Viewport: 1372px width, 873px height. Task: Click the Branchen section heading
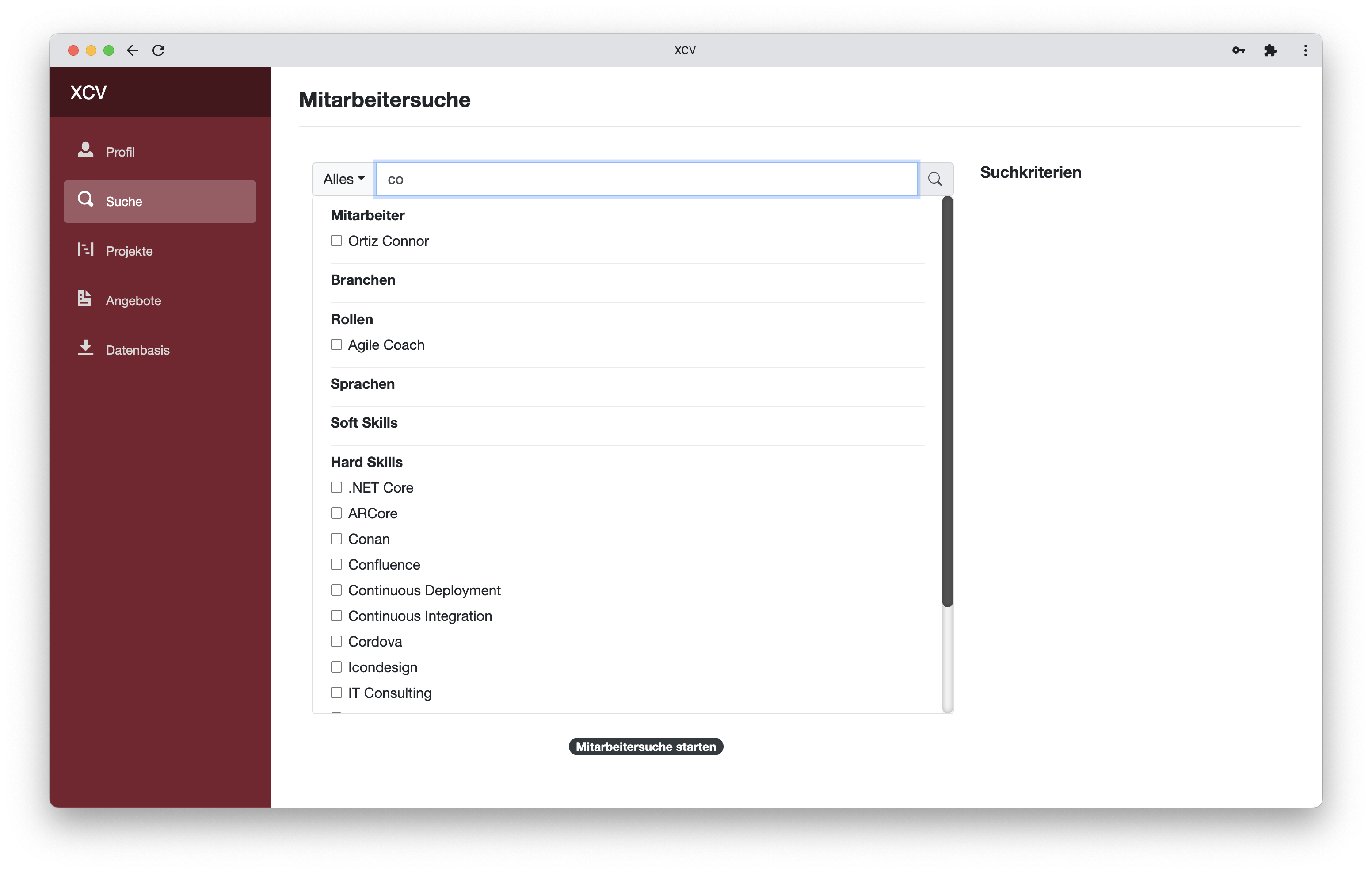(363, 280)
